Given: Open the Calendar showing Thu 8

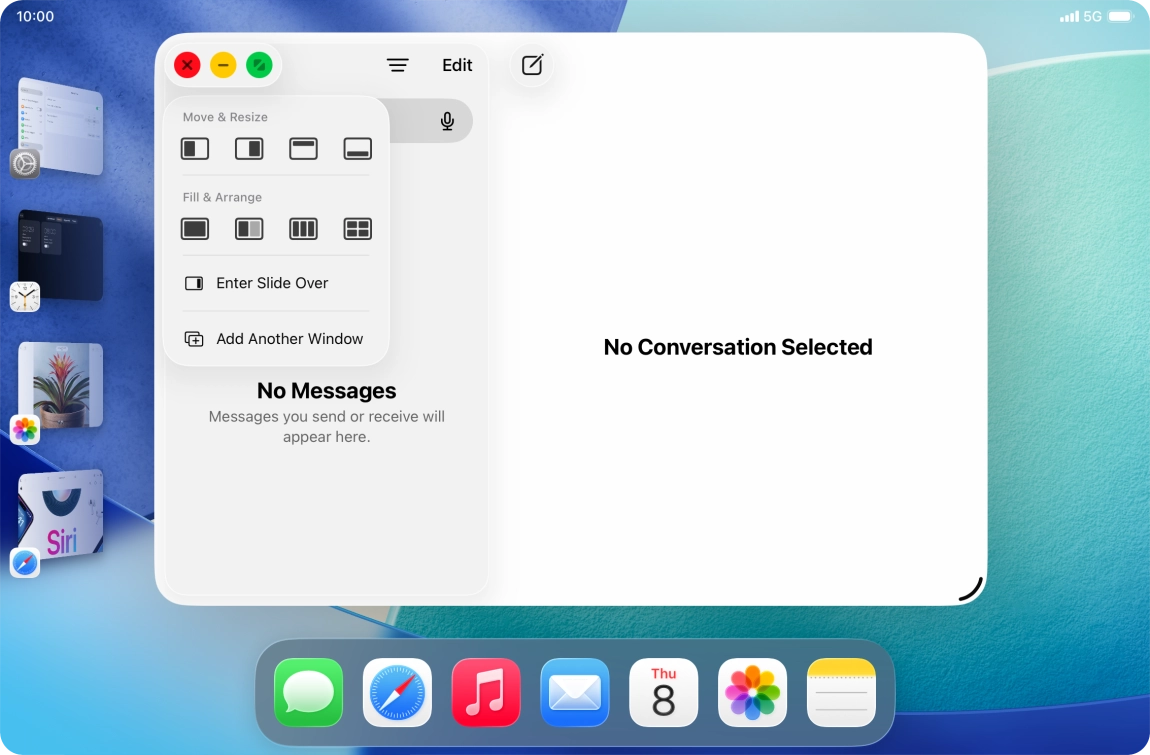Looking at the screenshot, I should point(663,692).
